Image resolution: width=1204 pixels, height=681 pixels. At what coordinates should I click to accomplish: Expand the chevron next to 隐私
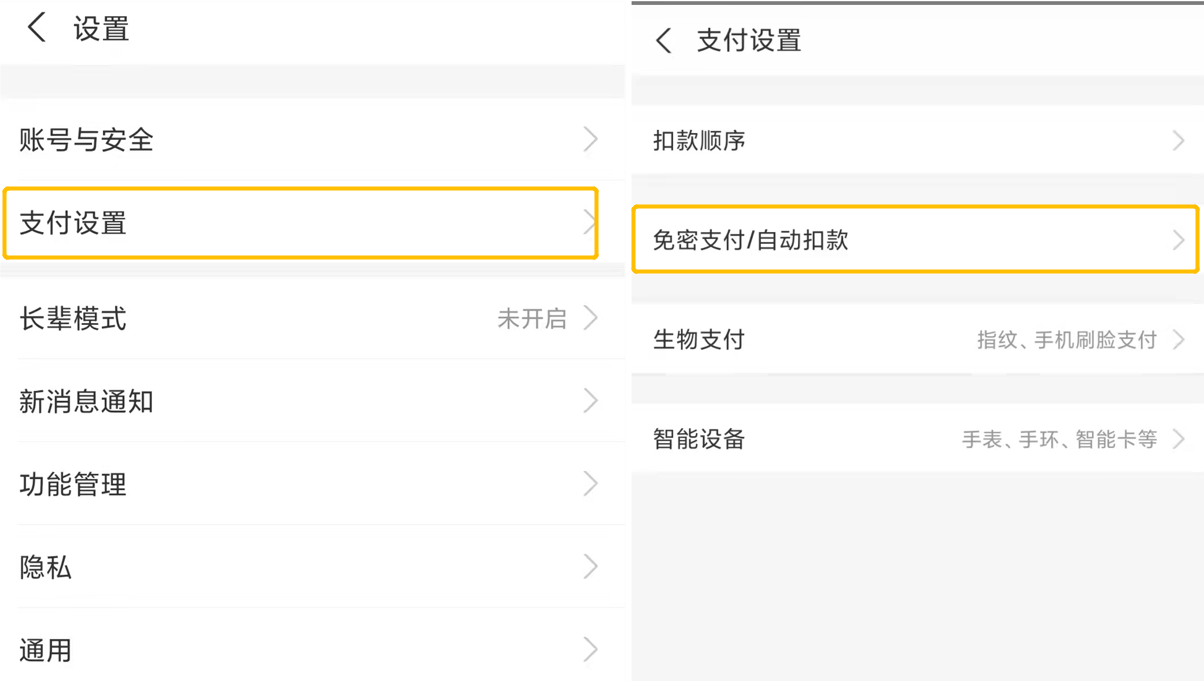point(591,568)
